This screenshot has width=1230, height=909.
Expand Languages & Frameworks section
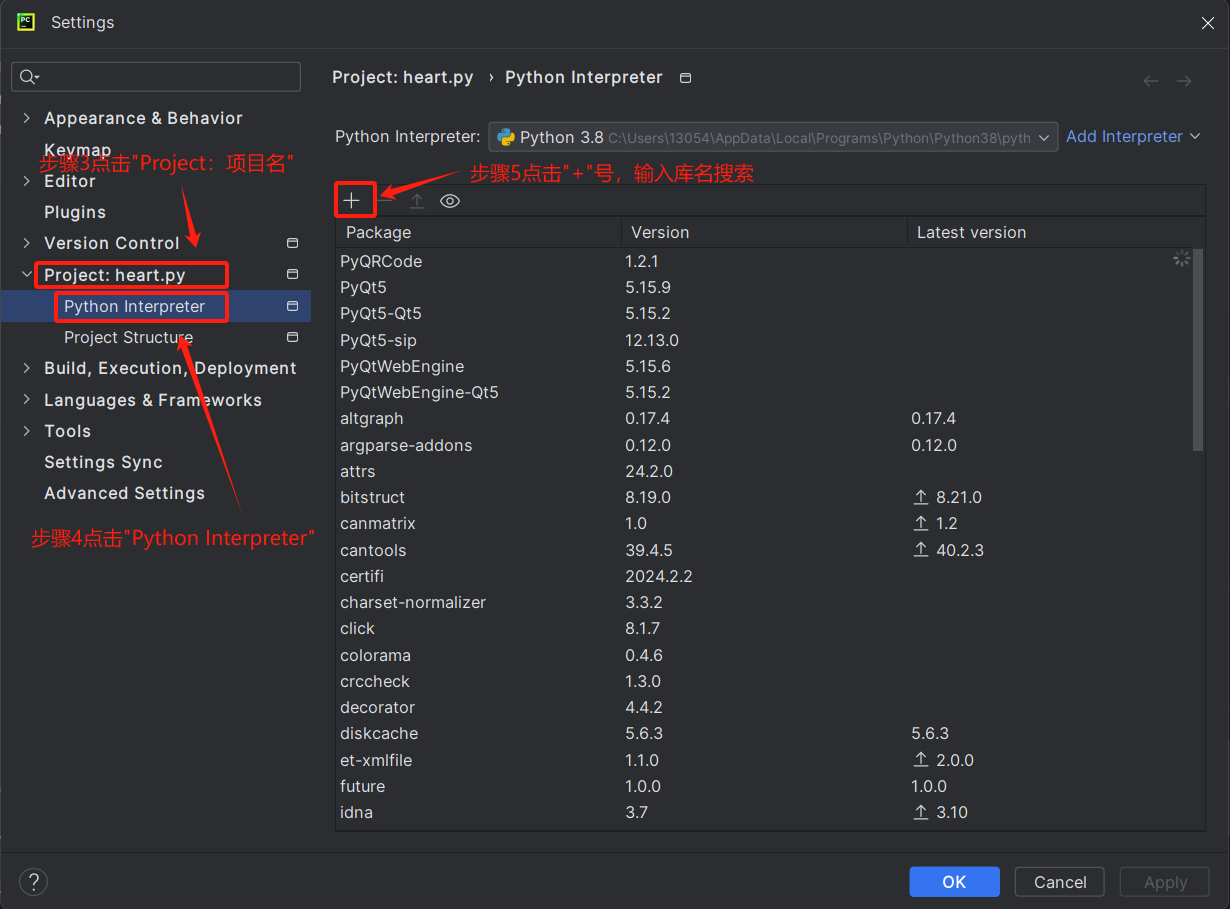coord(27,400)
